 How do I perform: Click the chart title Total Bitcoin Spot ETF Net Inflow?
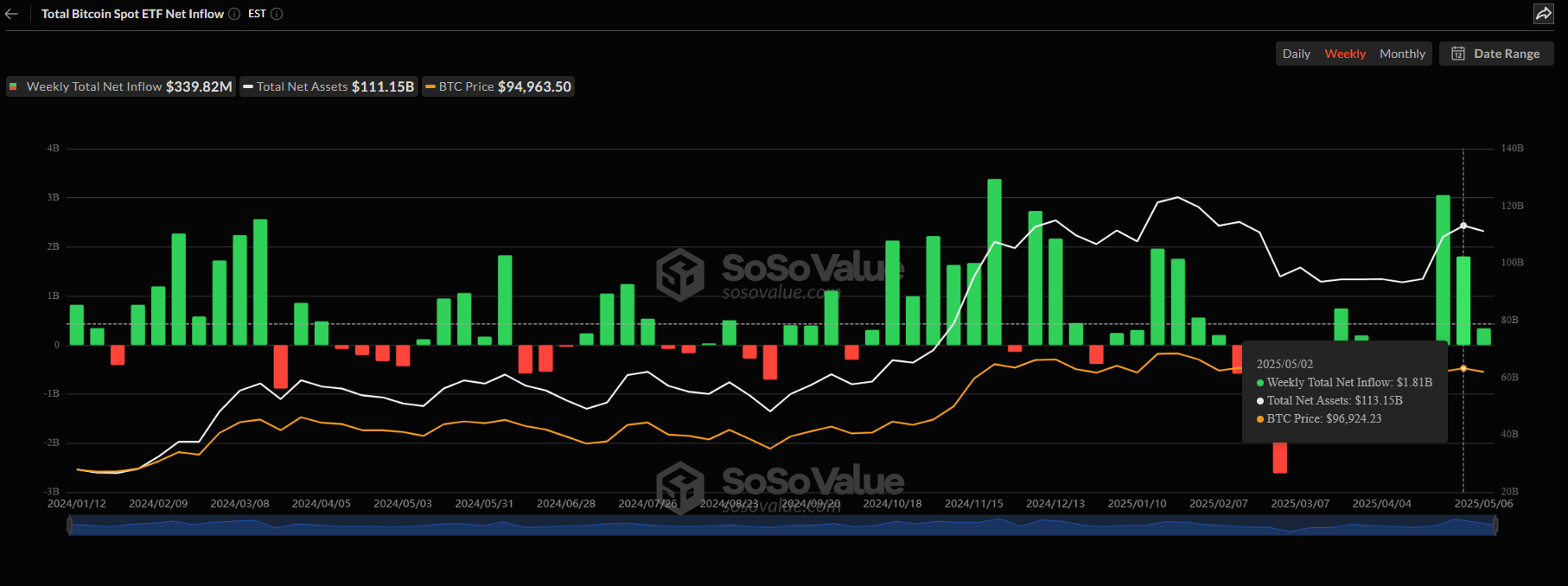pyautogui.click(x=132, y=14)
